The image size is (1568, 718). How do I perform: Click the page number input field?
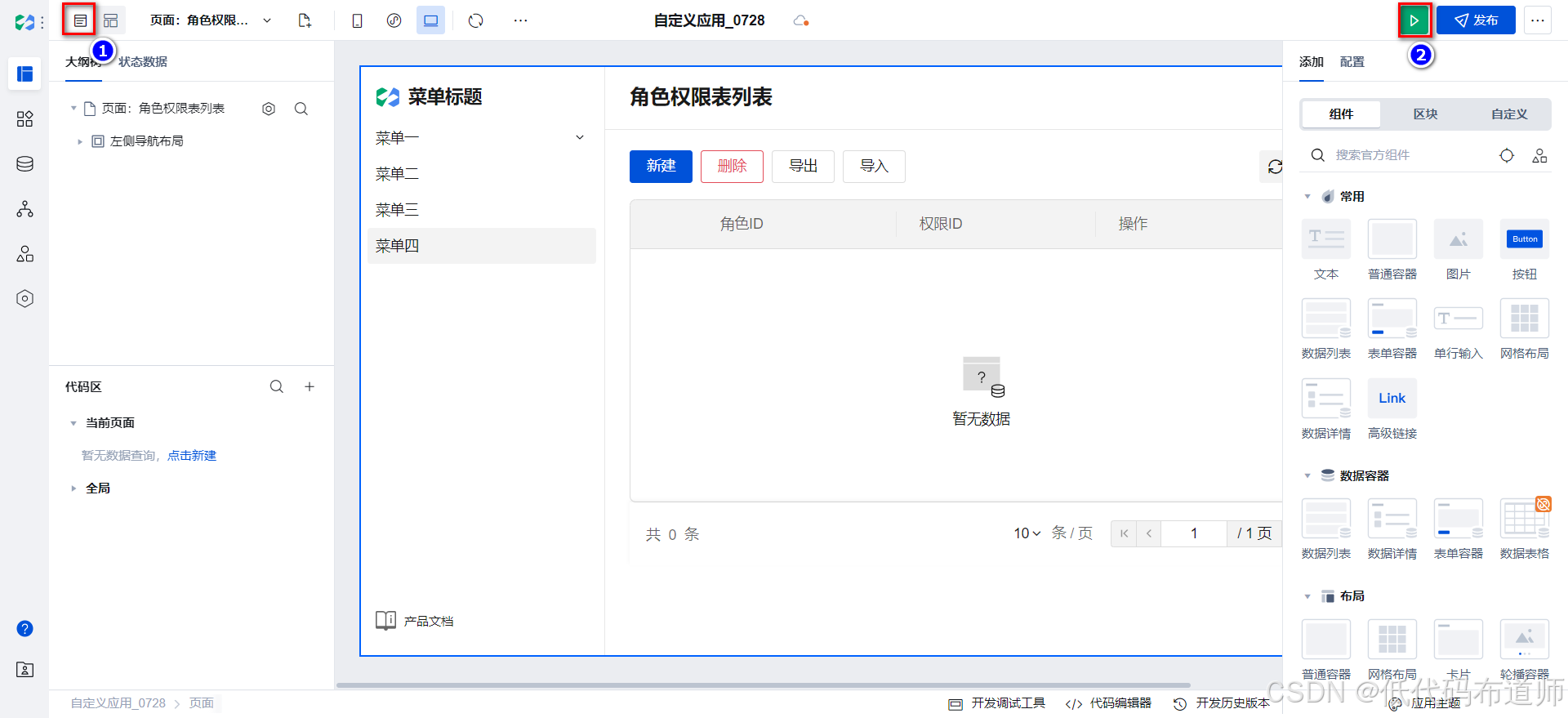click(x=1194, y=533)
